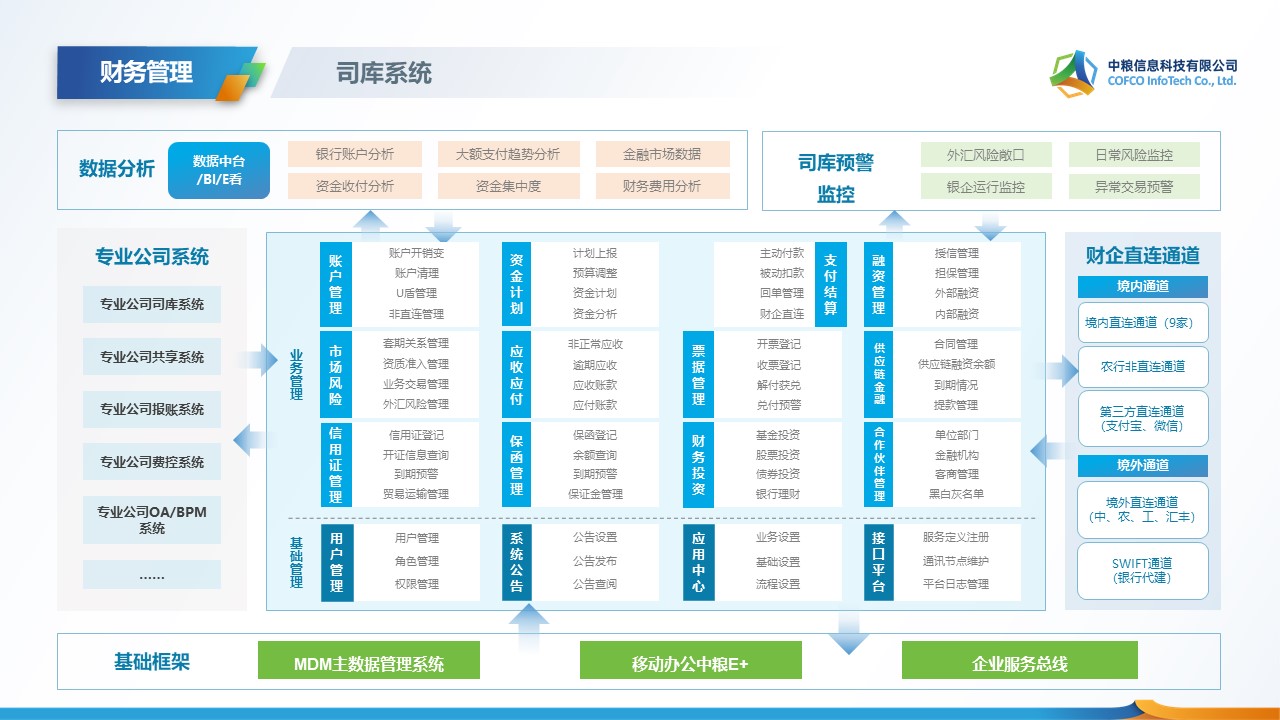Click the 银行账户分析 orange box

(x=354, y=154)
